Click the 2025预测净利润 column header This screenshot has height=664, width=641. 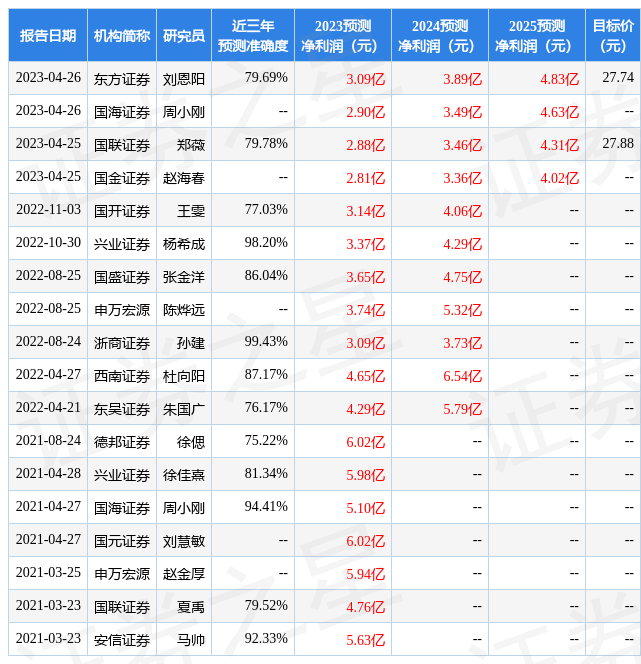coord(537,36)
